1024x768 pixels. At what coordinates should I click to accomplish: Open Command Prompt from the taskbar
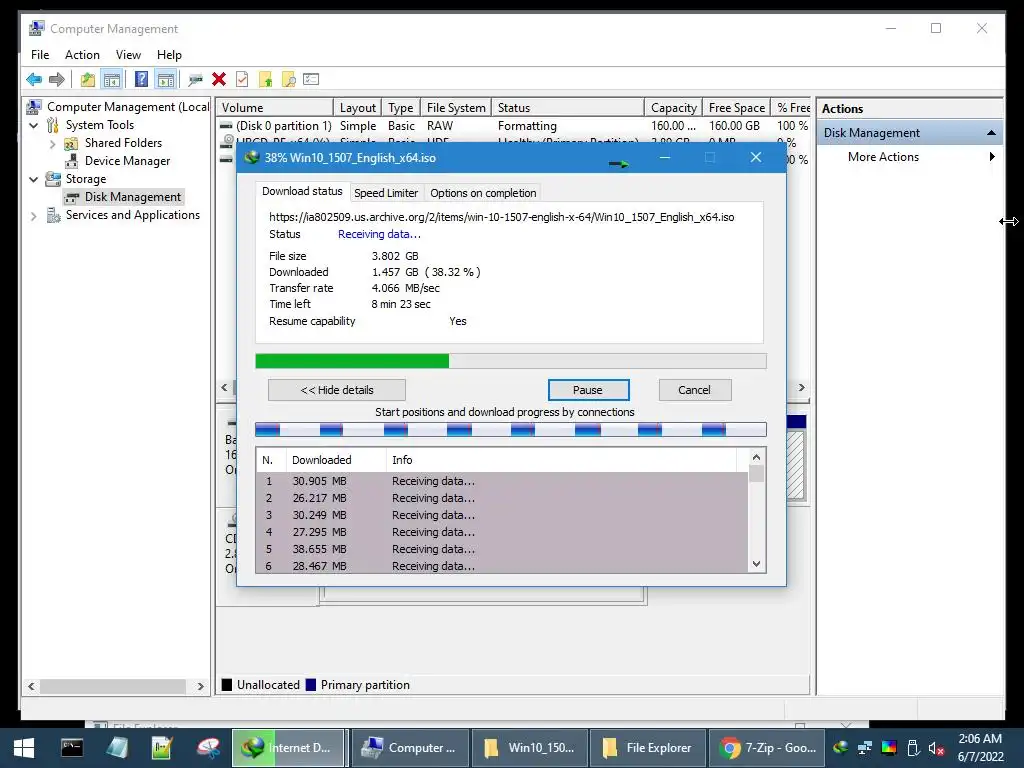[72, 748]
